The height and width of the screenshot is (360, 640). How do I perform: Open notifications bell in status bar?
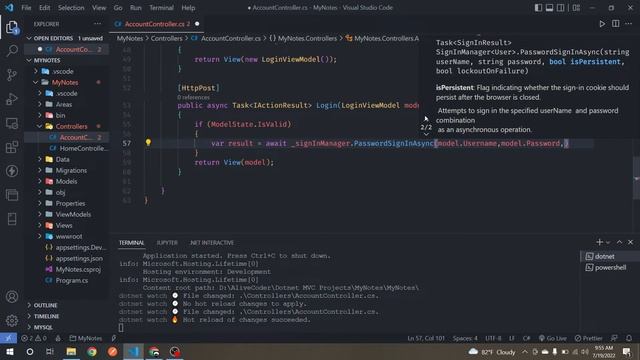coord(629,338)
